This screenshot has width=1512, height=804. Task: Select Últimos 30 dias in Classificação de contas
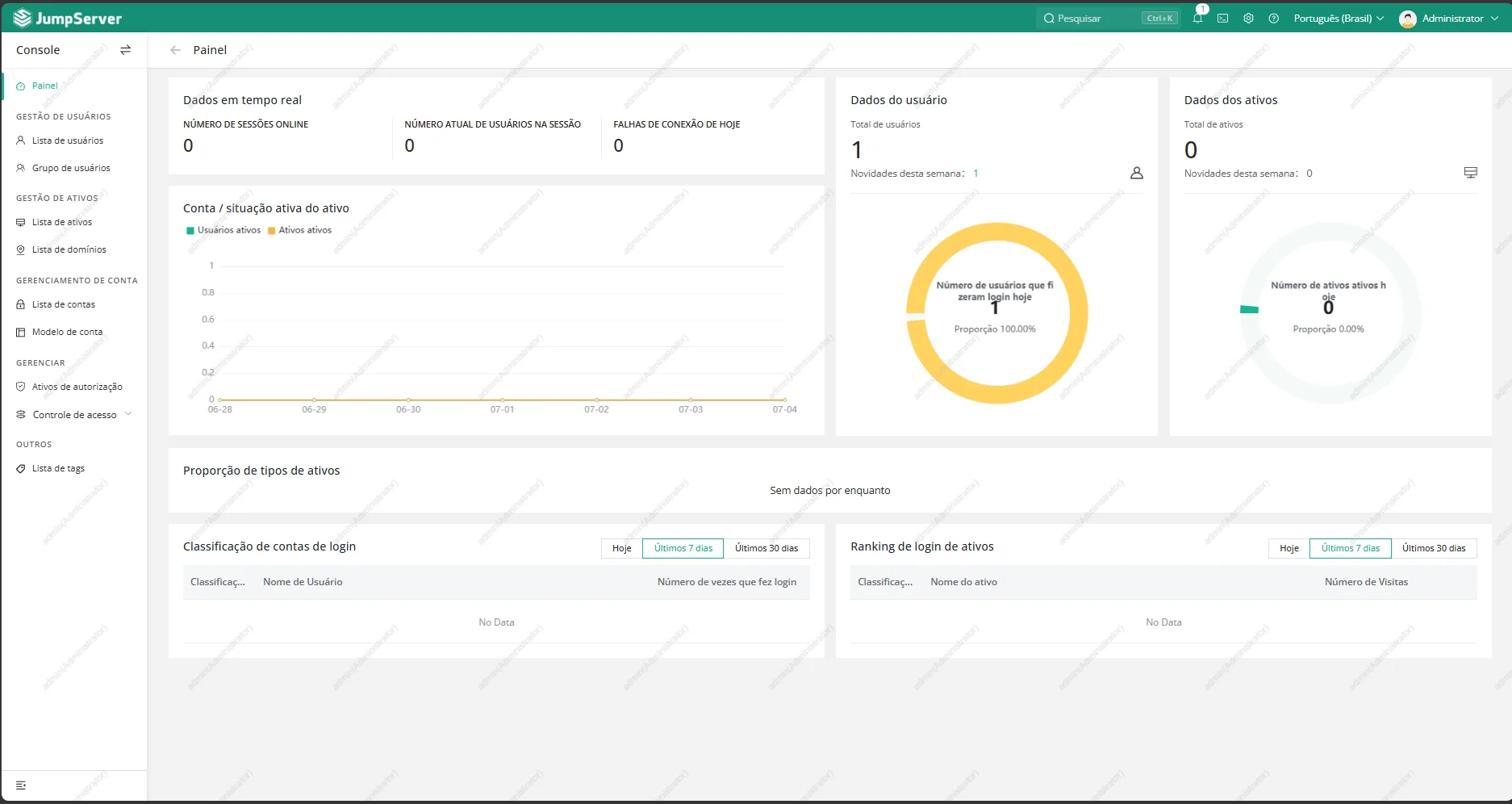click(766, 548)
